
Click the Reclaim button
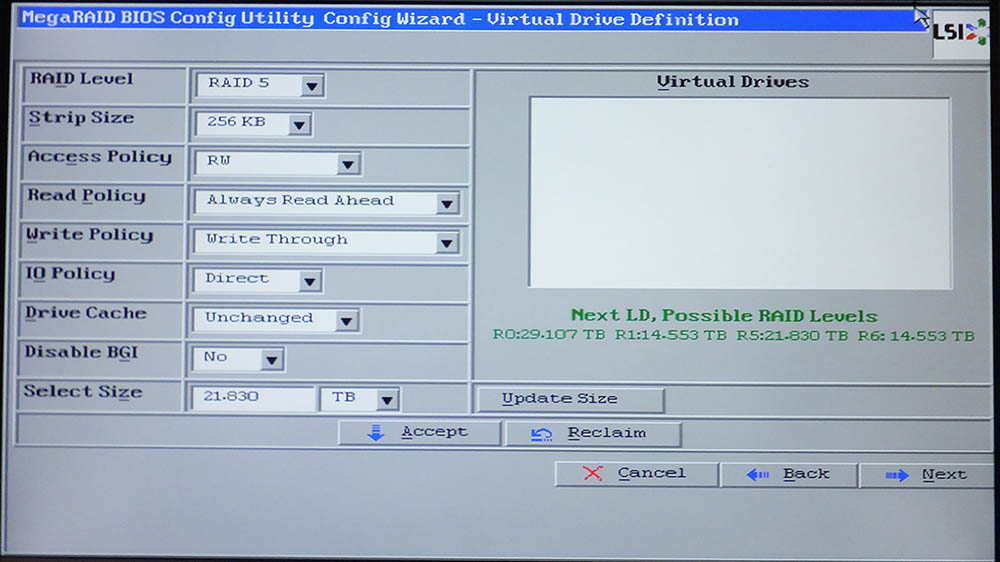pos(593,434)
